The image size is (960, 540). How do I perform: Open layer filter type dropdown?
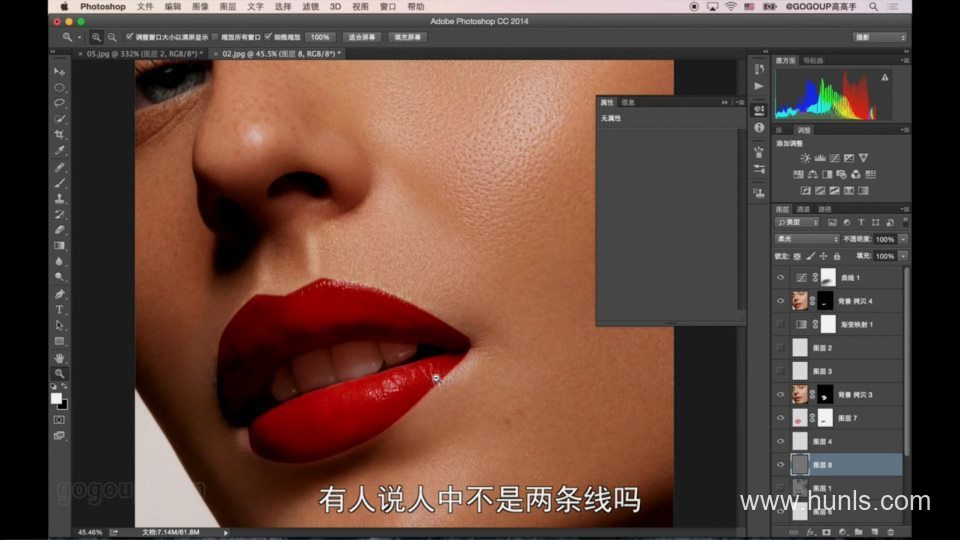tap(797, 222)
